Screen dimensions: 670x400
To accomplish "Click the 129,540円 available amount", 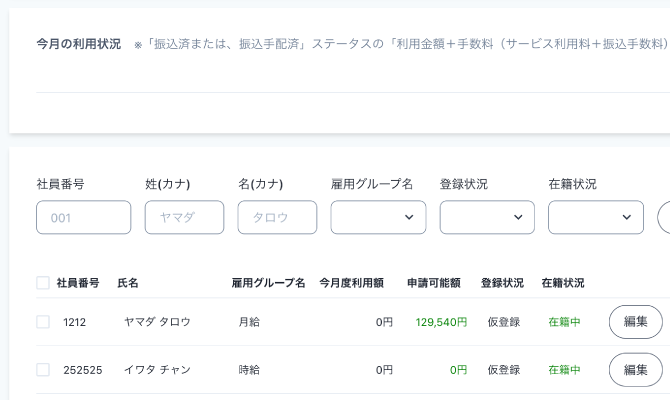I will (x=441, y=322).
